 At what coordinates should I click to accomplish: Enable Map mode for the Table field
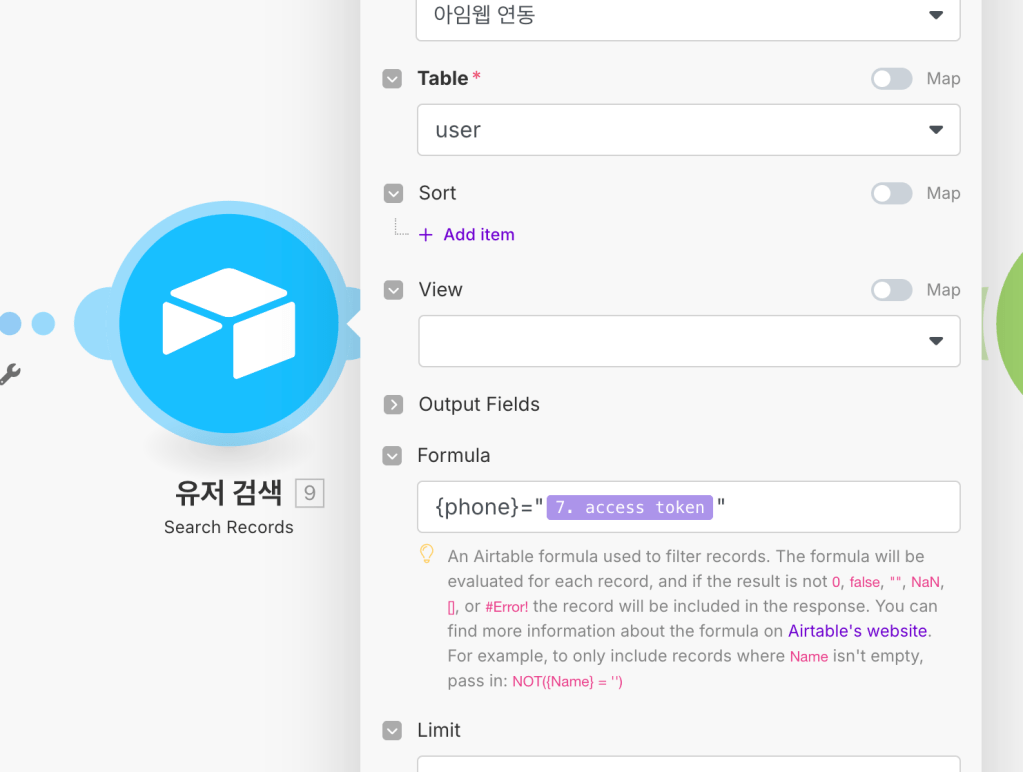pyautogui.click(x=891, y=78)
